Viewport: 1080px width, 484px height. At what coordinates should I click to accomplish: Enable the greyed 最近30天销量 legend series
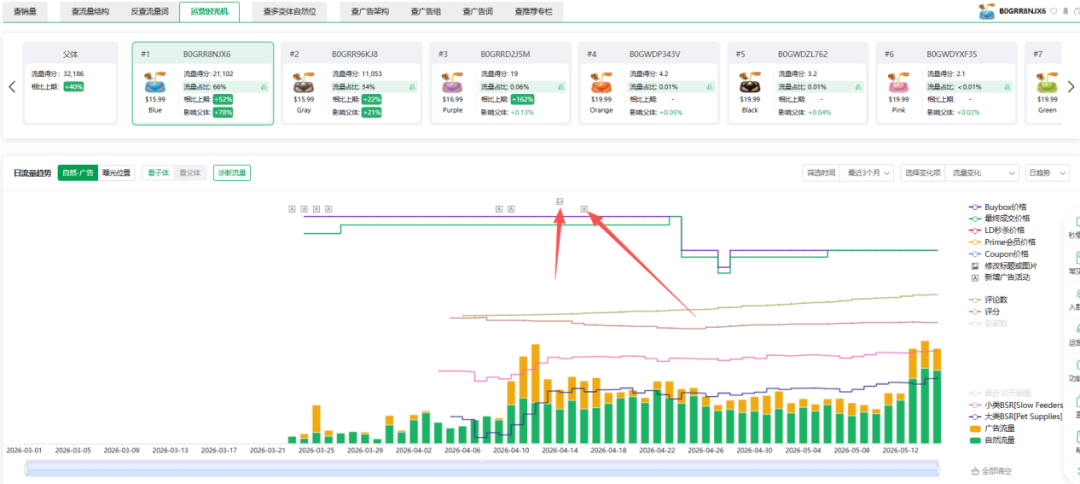click(x=1000, y=392)
